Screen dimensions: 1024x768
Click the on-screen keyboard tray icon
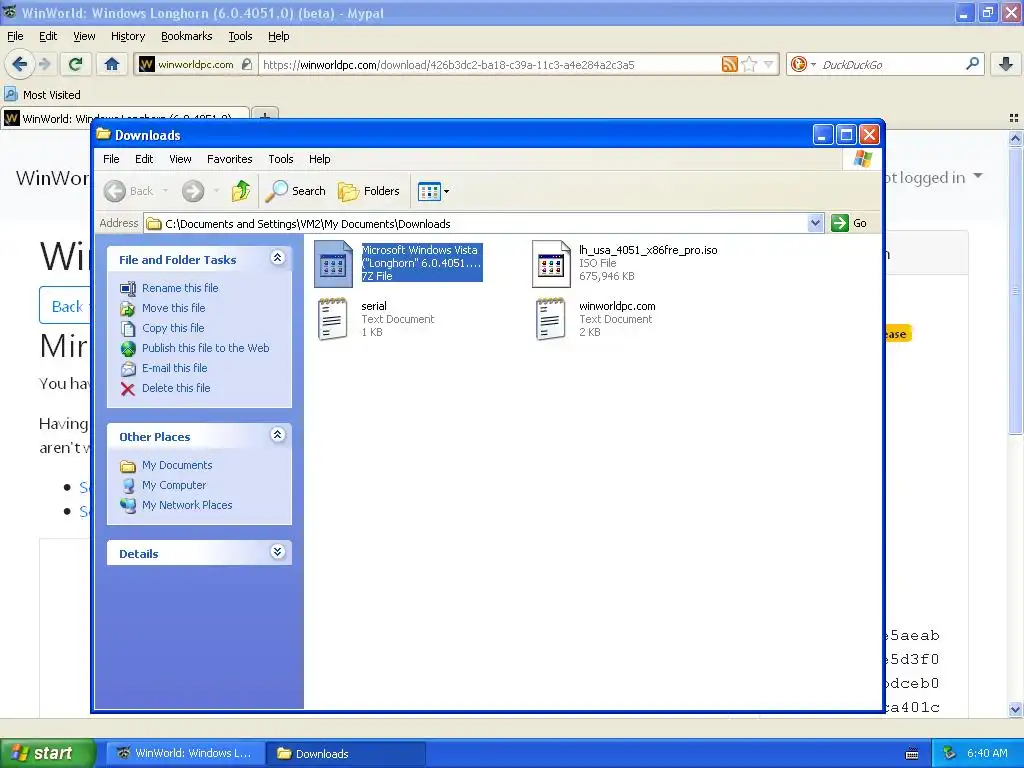[912, 754]
